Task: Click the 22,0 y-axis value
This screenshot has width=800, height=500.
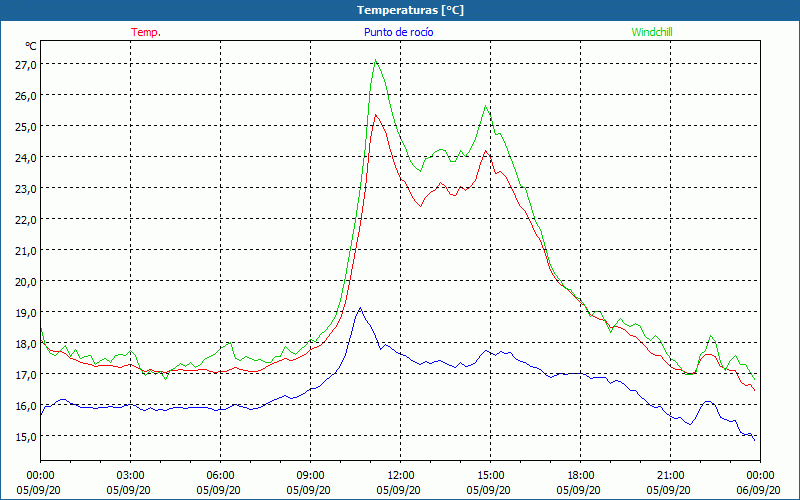Action: tap(25, 219)
